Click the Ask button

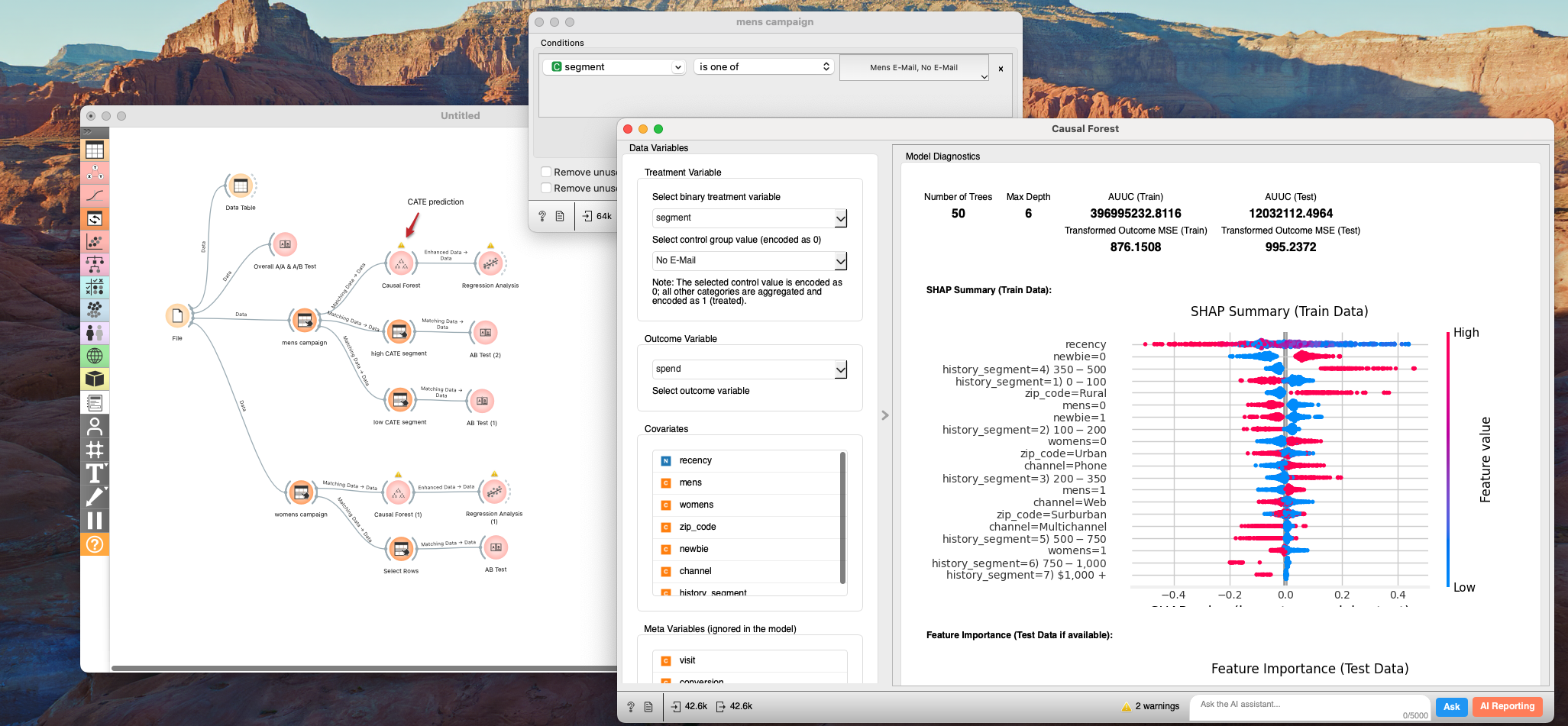coord(1451,707)
